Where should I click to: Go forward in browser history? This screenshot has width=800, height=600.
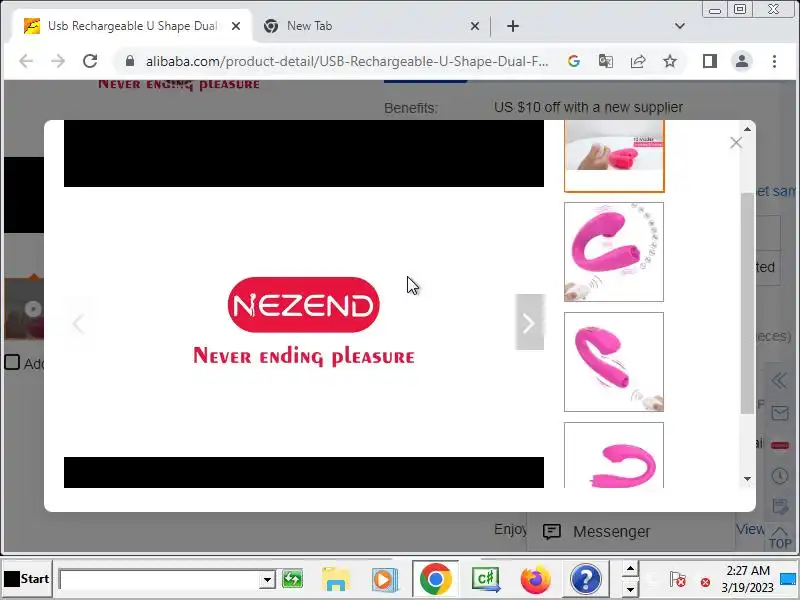(58, 61)
